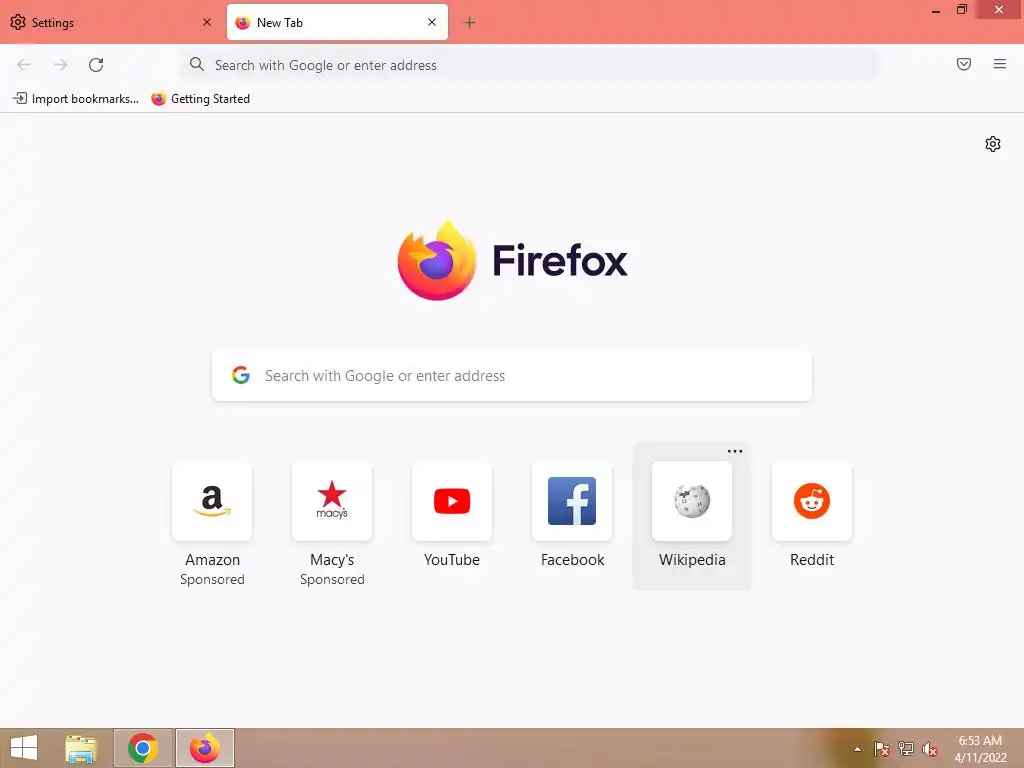Click the address bar search field
Screen dimensions: 1024x768
pos(530,65)
